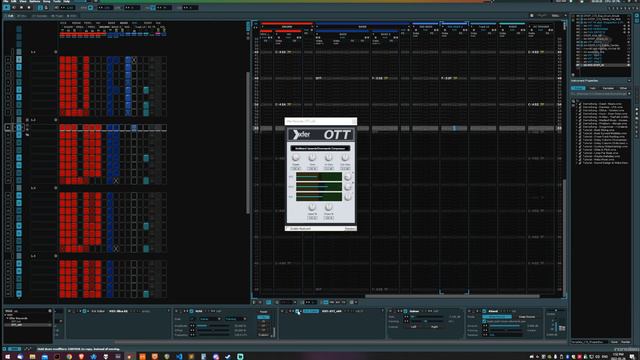The width and height of the screenshot is (640, 360).
Task: Click the Out Gain knob in OTT
Action: 345,158
